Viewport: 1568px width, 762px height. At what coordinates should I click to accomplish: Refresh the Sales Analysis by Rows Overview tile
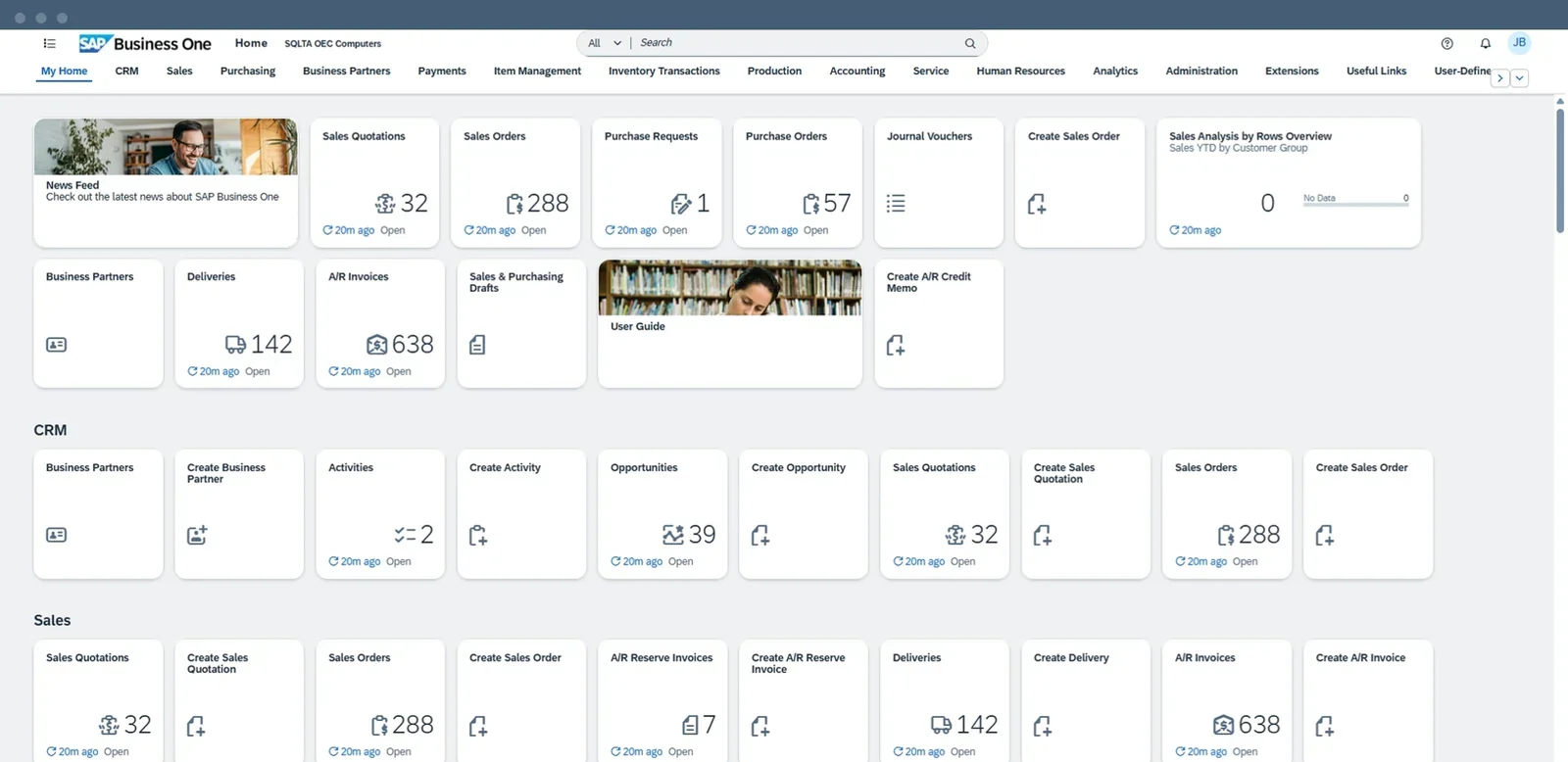click(1174, 230)
